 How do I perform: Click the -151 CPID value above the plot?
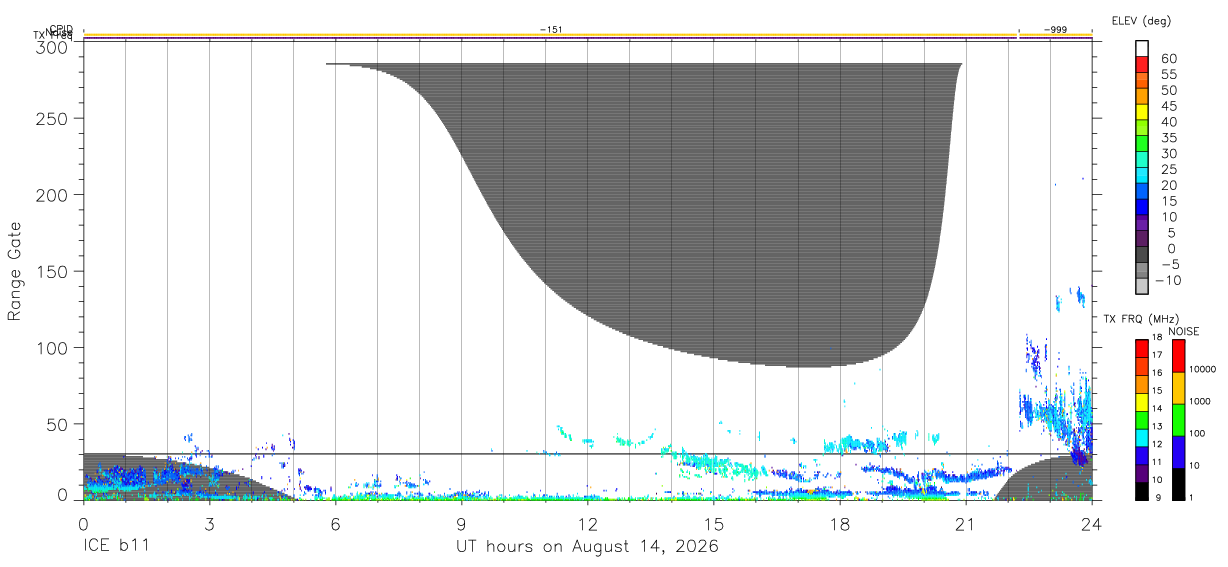[551, 30]
